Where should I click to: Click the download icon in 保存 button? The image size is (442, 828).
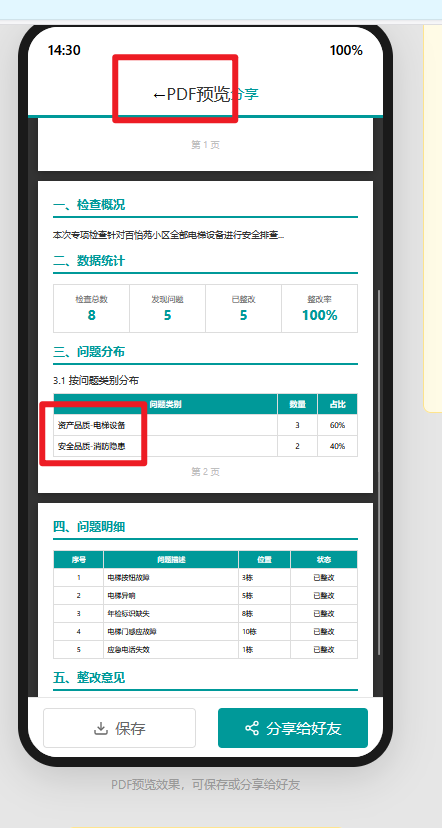click(x=100, y=729)
